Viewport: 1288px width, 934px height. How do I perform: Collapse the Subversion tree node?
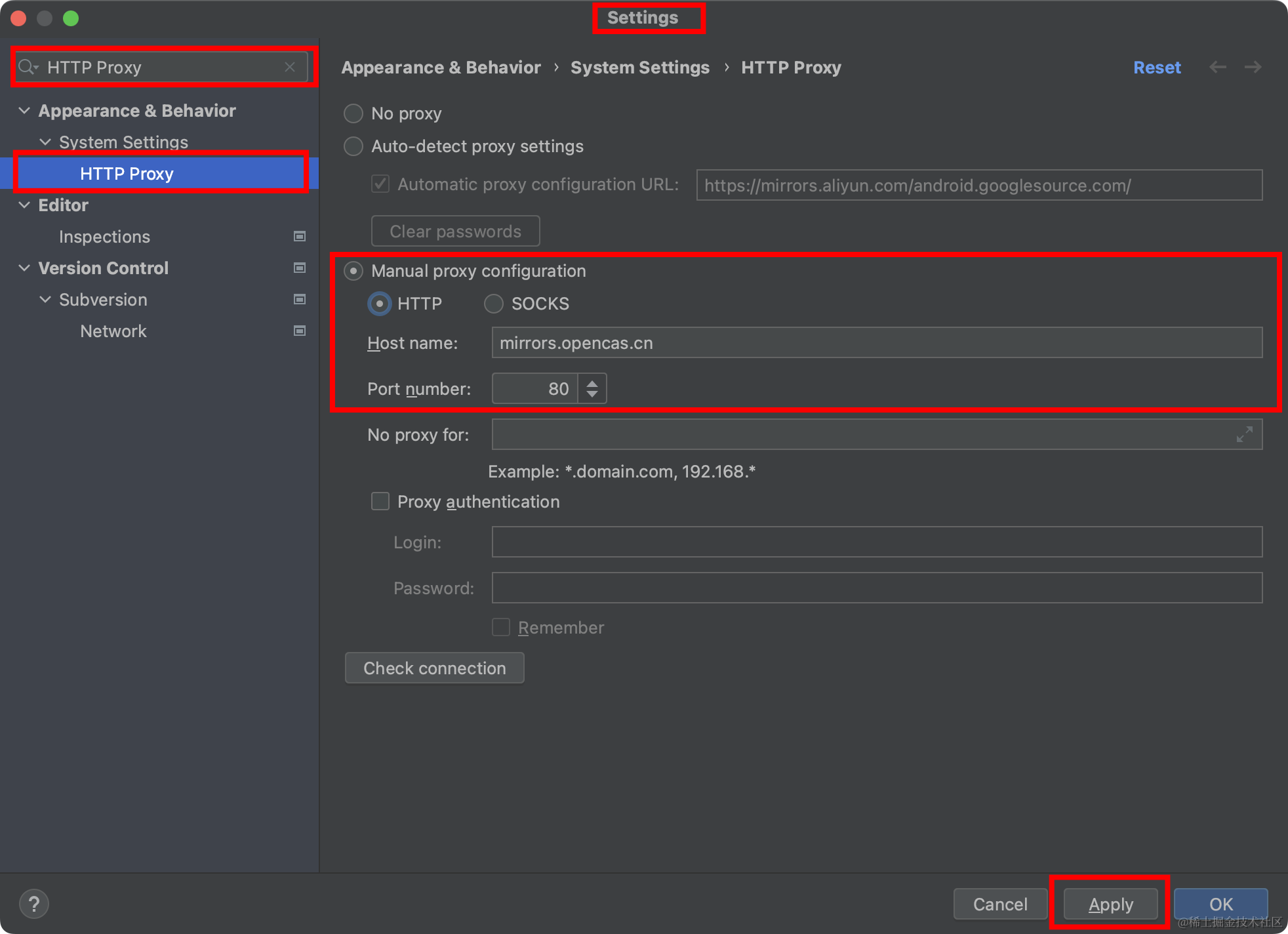coord(45,299)
